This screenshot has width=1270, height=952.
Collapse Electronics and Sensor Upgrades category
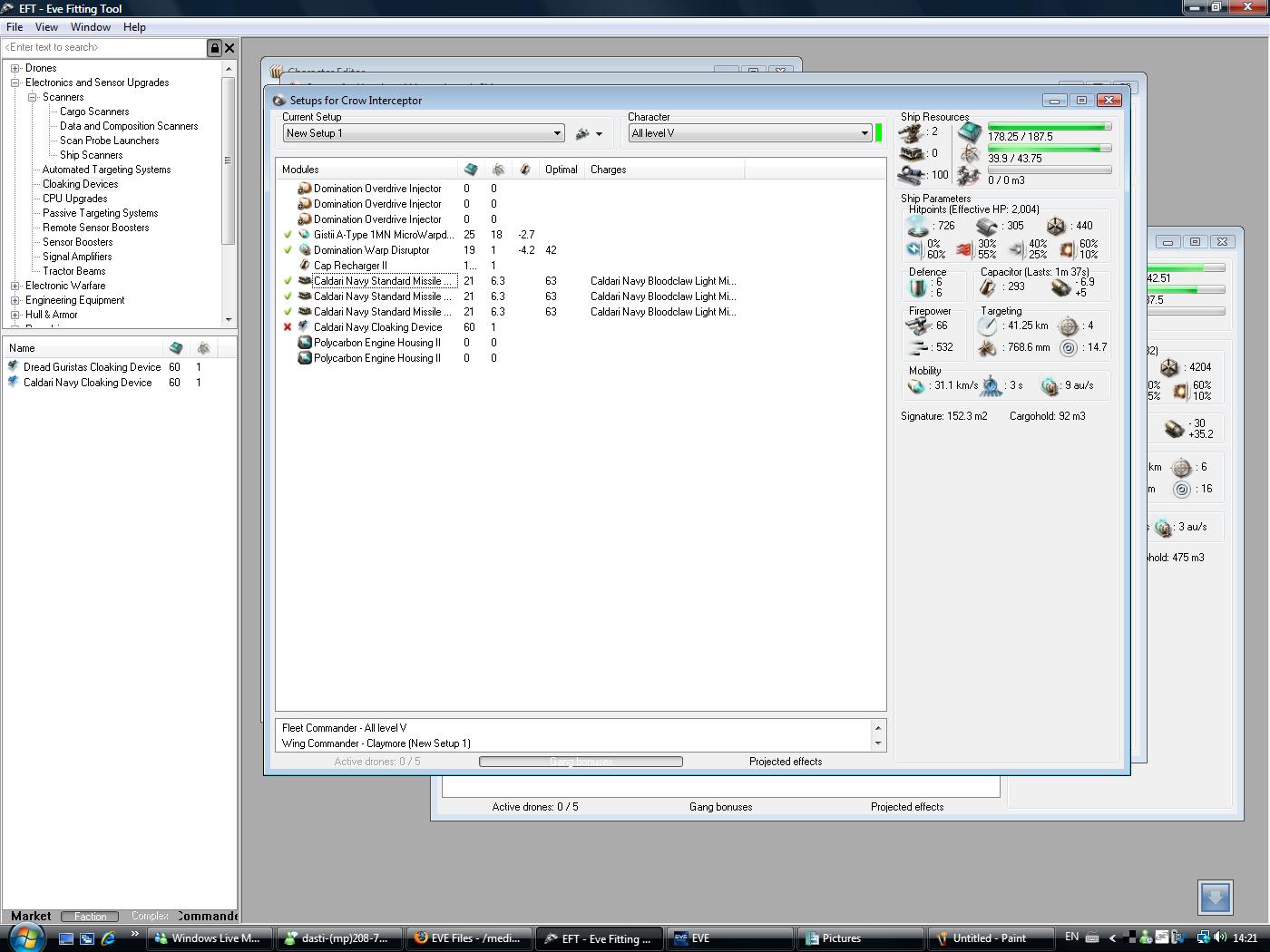coord(15,83)
